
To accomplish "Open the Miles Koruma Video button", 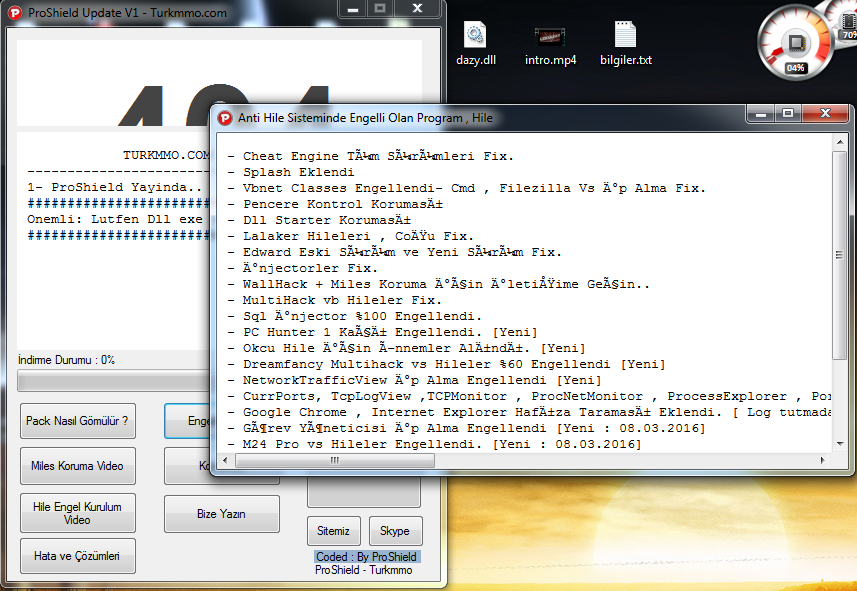I will click(78, 466).
